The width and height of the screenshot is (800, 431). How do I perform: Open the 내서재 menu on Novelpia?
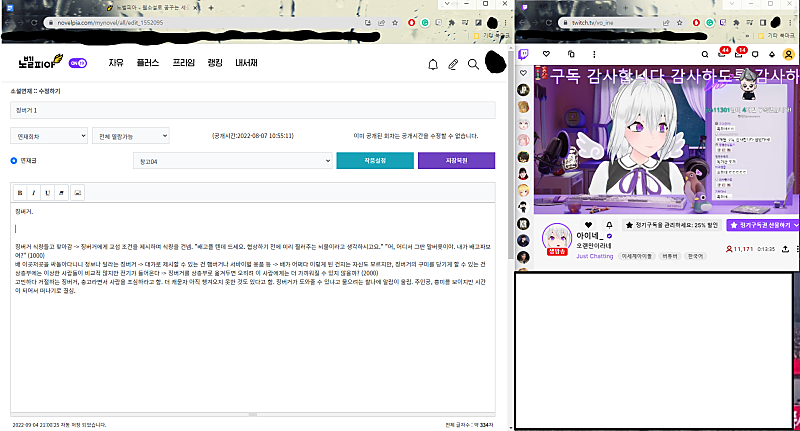pyautogui.click(x=246, y=63)
